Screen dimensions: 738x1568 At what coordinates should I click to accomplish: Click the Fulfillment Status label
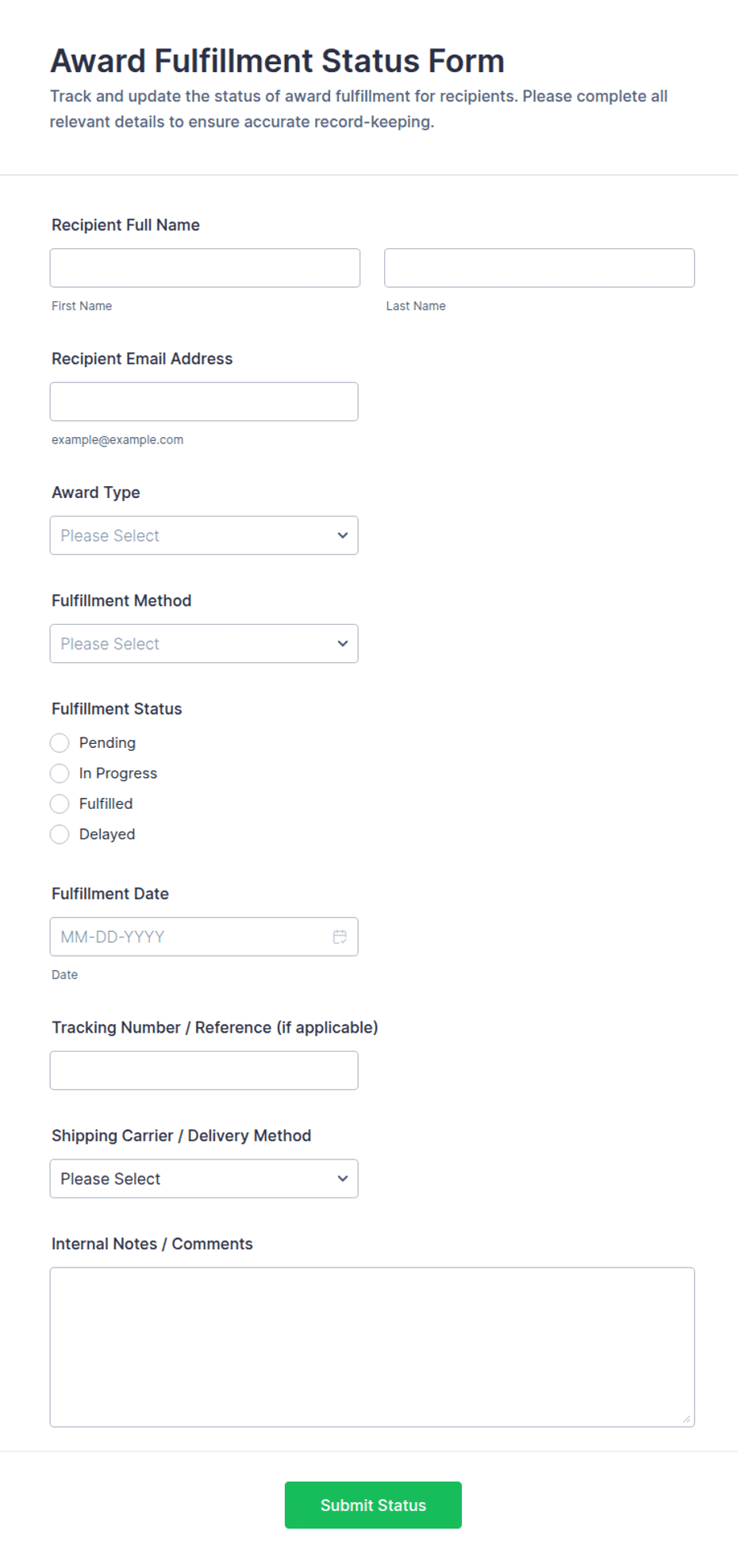pos(117,709)
